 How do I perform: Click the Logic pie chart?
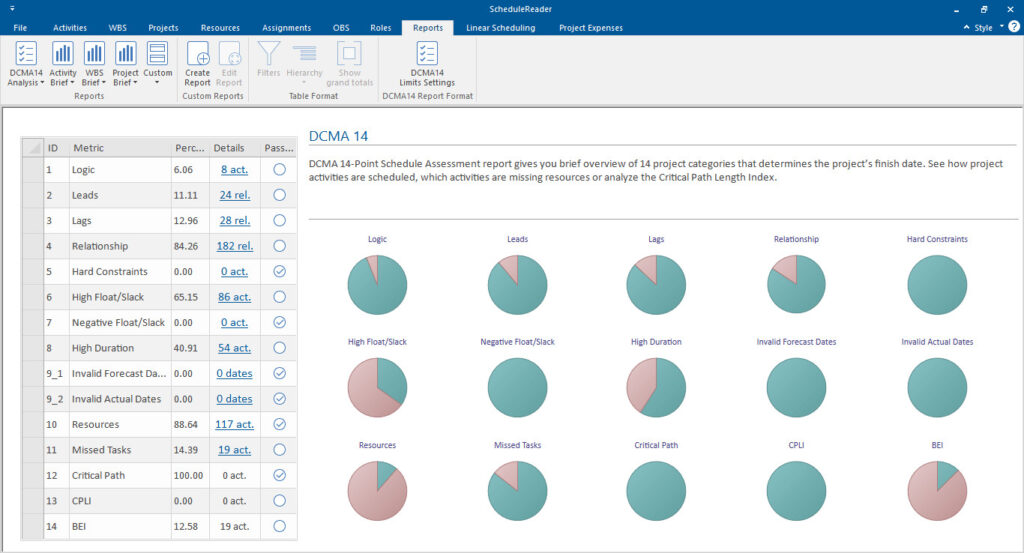click(377, 285)
